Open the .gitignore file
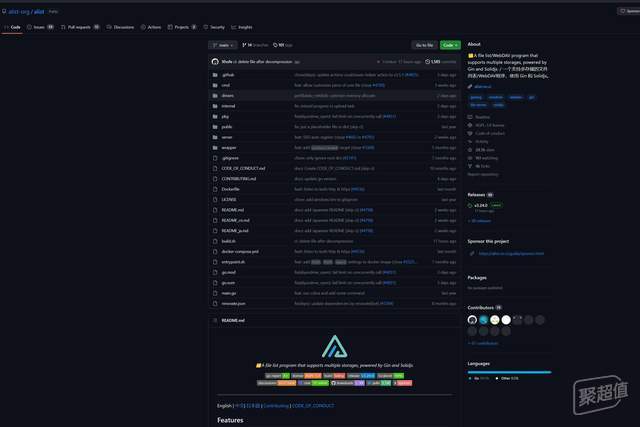 [230, 158]
